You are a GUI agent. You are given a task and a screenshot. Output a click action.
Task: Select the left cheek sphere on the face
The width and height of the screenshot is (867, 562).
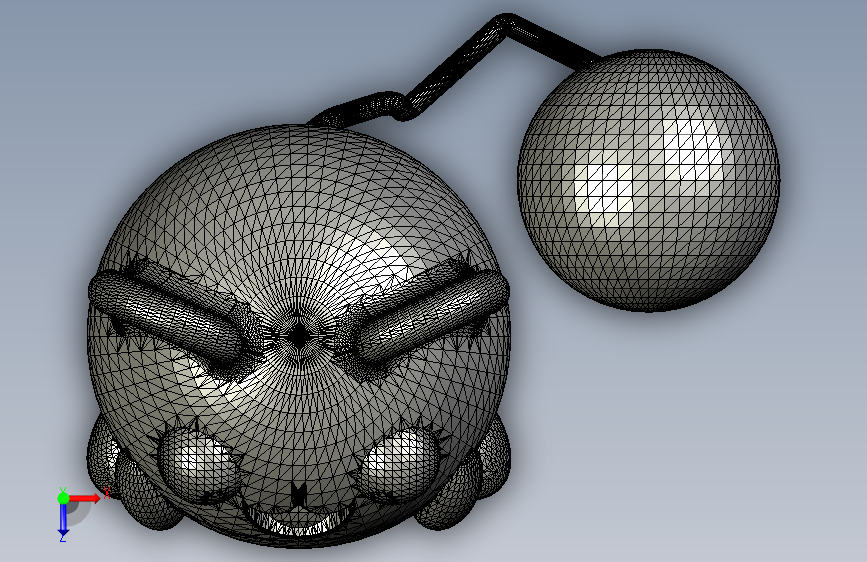pyautogui.click(x=199, y=465)
